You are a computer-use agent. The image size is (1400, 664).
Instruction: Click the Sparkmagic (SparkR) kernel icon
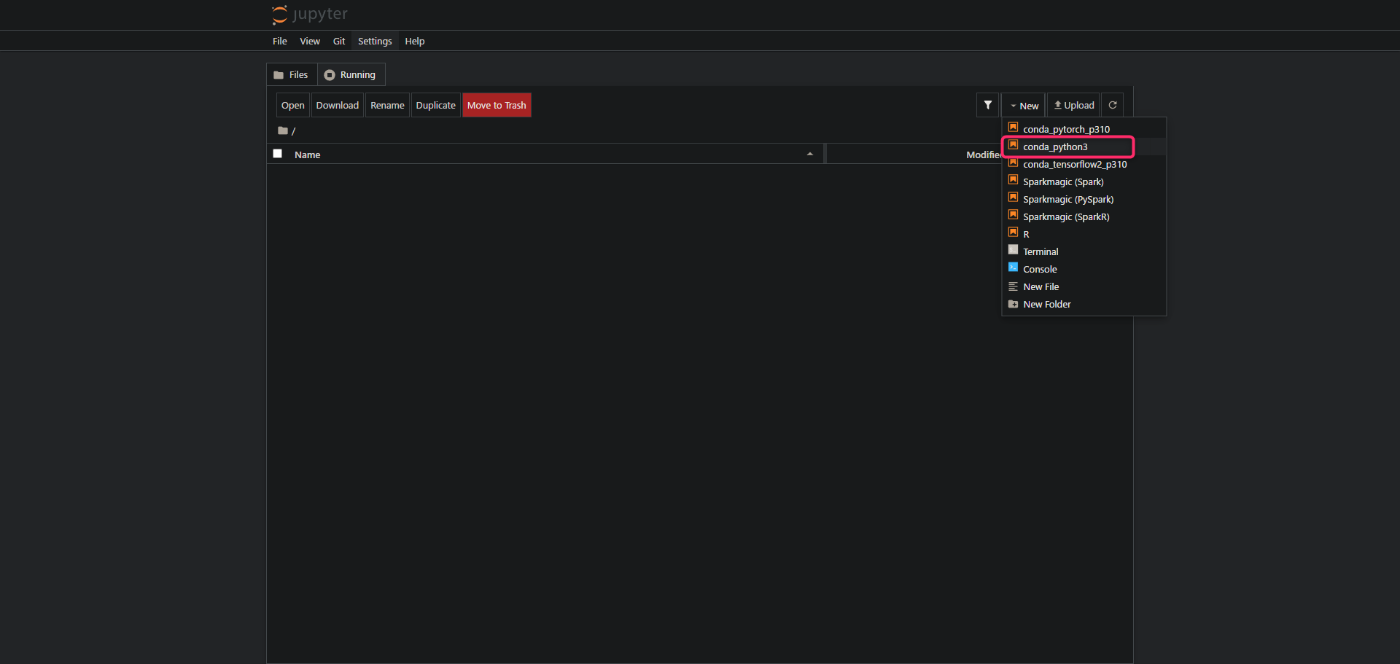[1013, 216]
